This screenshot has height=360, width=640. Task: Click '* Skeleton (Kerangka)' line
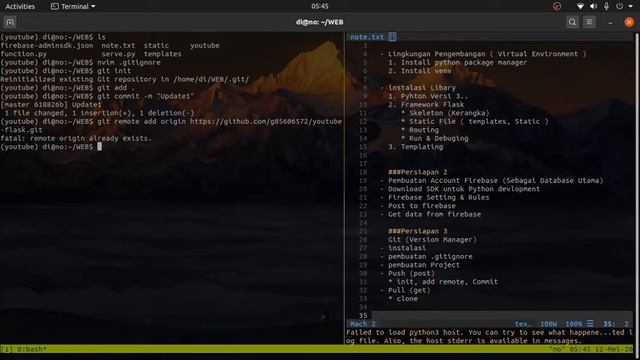pos(445,113)
